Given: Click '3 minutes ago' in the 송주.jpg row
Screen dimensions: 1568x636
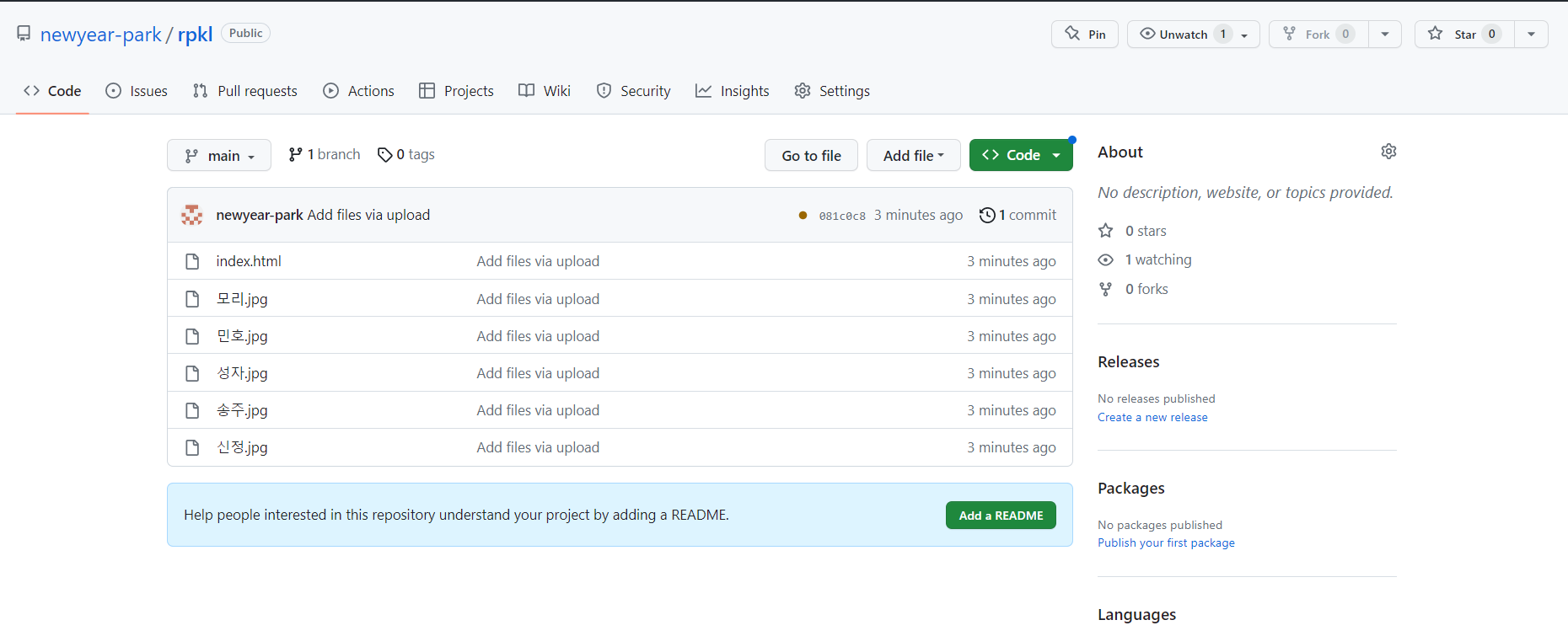Looking at the screenshot, I should 1012,410.
